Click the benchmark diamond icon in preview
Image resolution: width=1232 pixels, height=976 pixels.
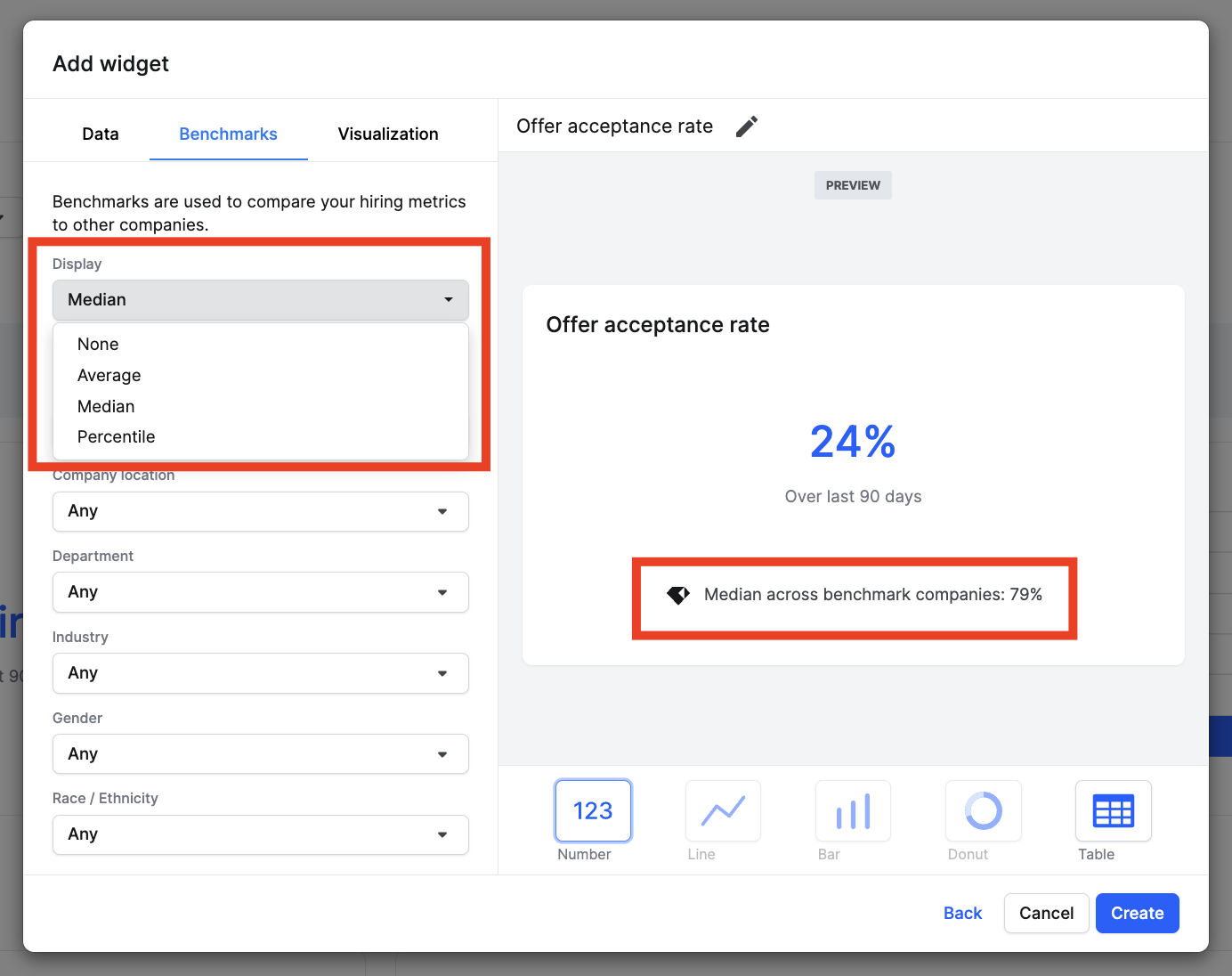pos(678,595)
